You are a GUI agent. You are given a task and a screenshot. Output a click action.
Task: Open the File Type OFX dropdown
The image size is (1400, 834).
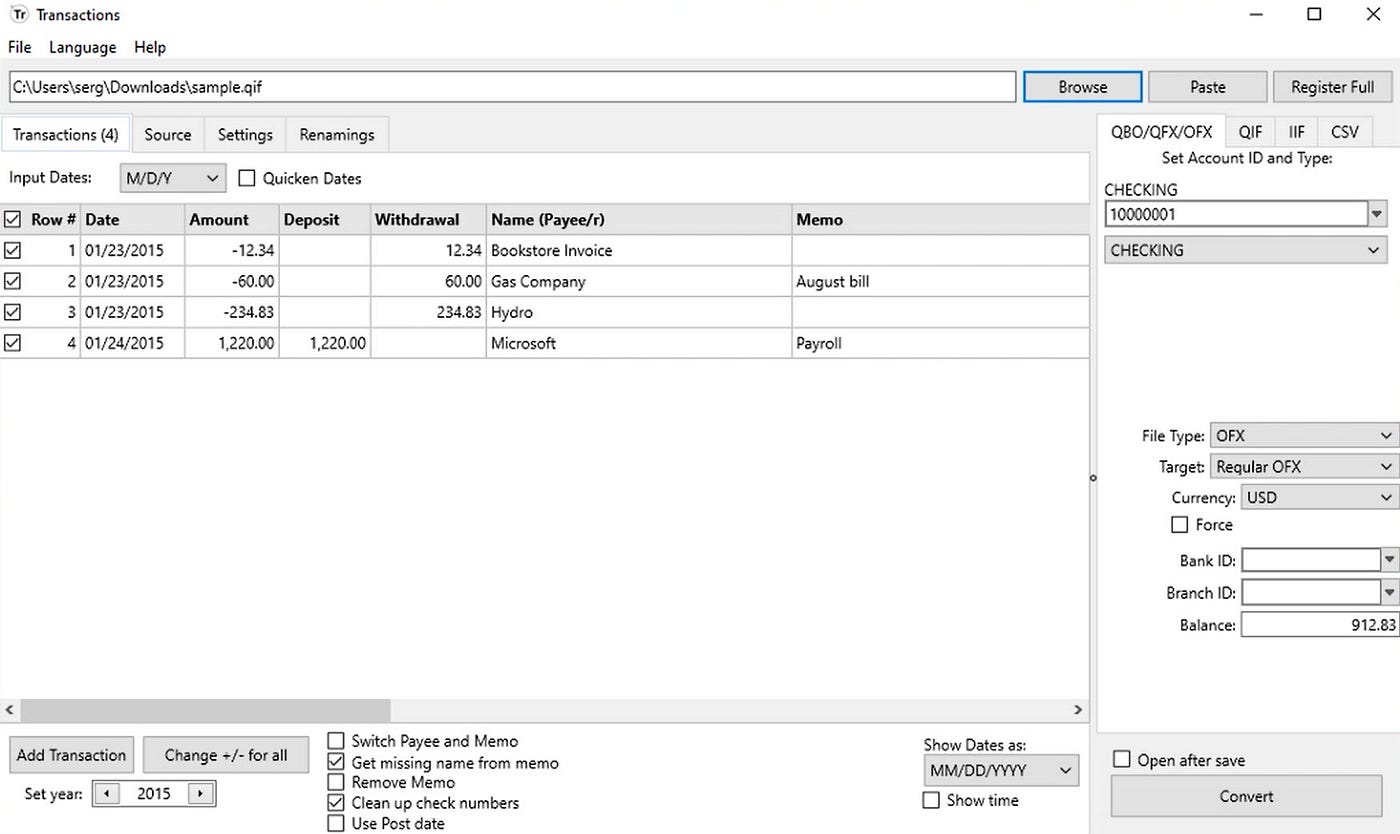[1303, 436]
